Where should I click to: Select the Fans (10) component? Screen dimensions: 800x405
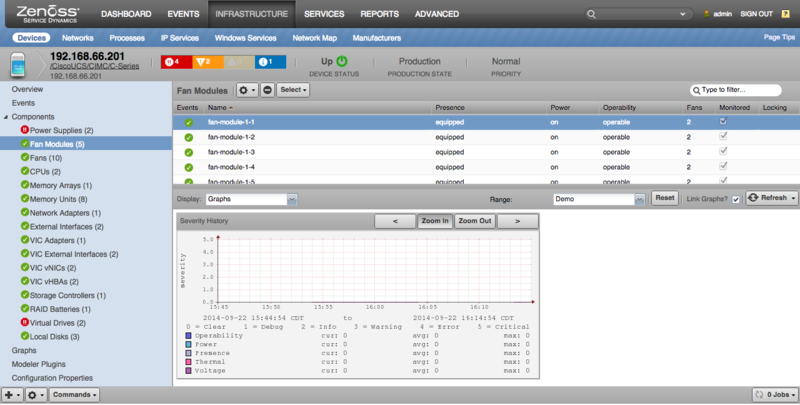[46, 158]
